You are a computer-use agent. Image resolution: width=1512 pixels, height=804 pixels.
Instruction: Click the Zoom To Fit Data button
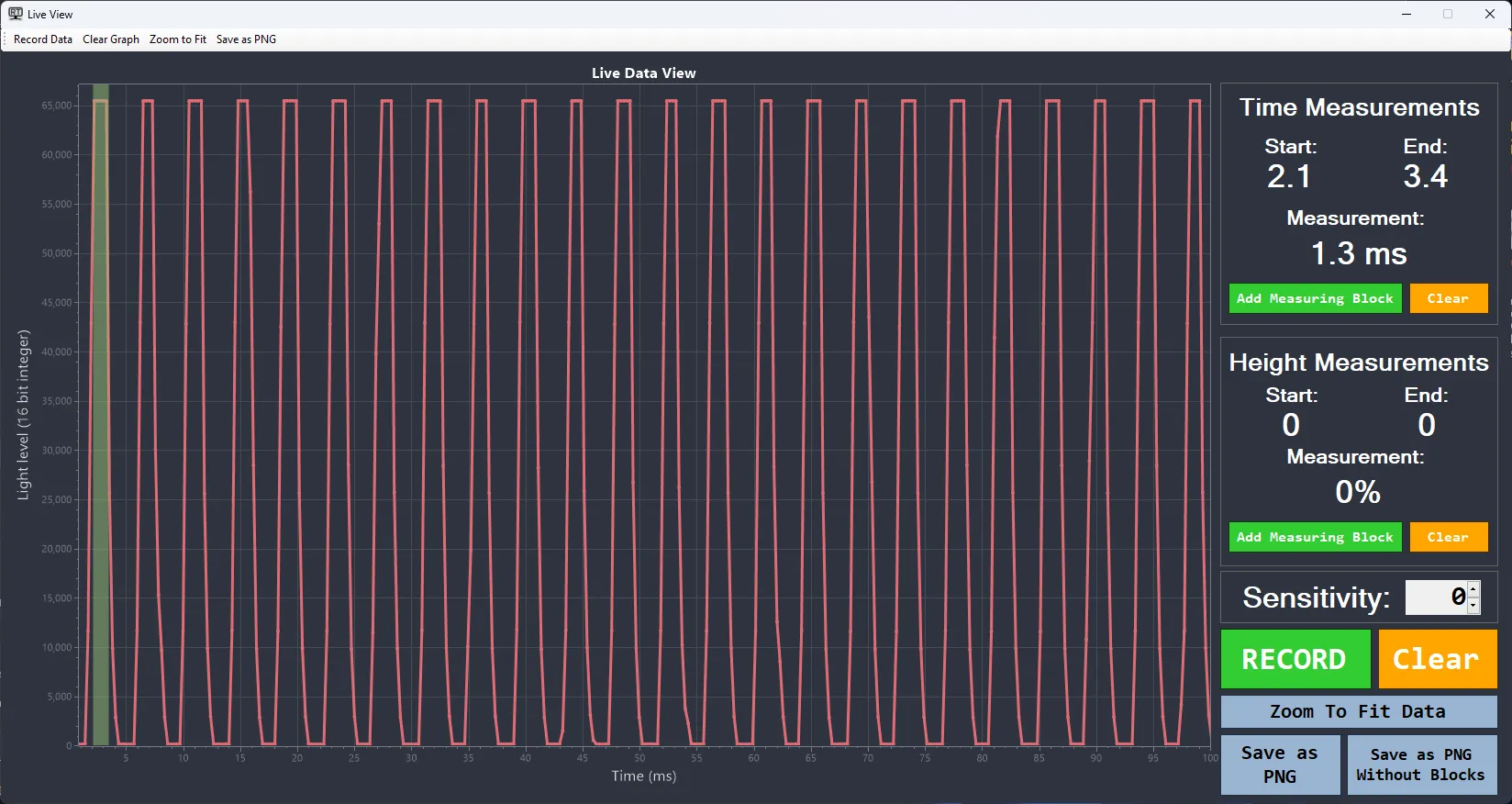point(1358,711)
